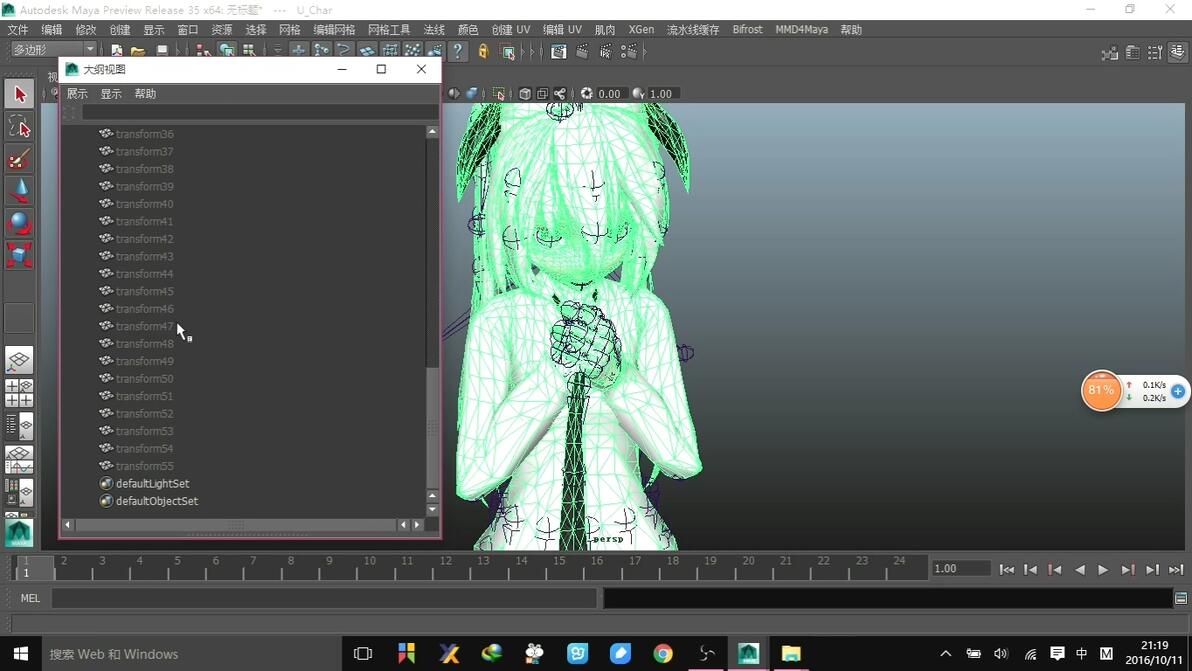The image size is (1192, 671).
Task: Toggle isolate select in viewport toolbar
Action: 499,93
